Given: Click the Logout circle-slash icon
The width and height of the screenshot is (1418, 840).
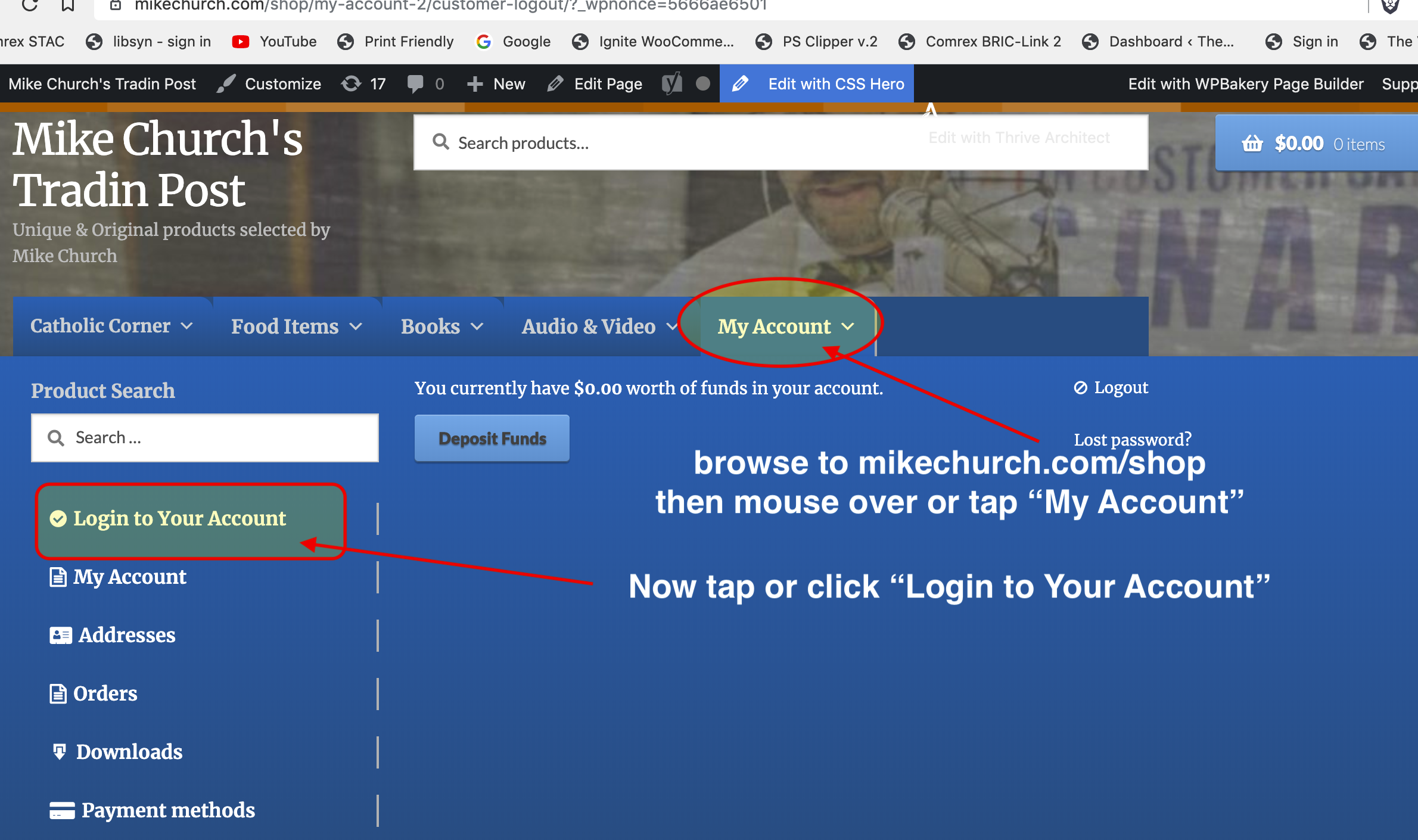Looking at the screenshot, I should pos(1080,388).
